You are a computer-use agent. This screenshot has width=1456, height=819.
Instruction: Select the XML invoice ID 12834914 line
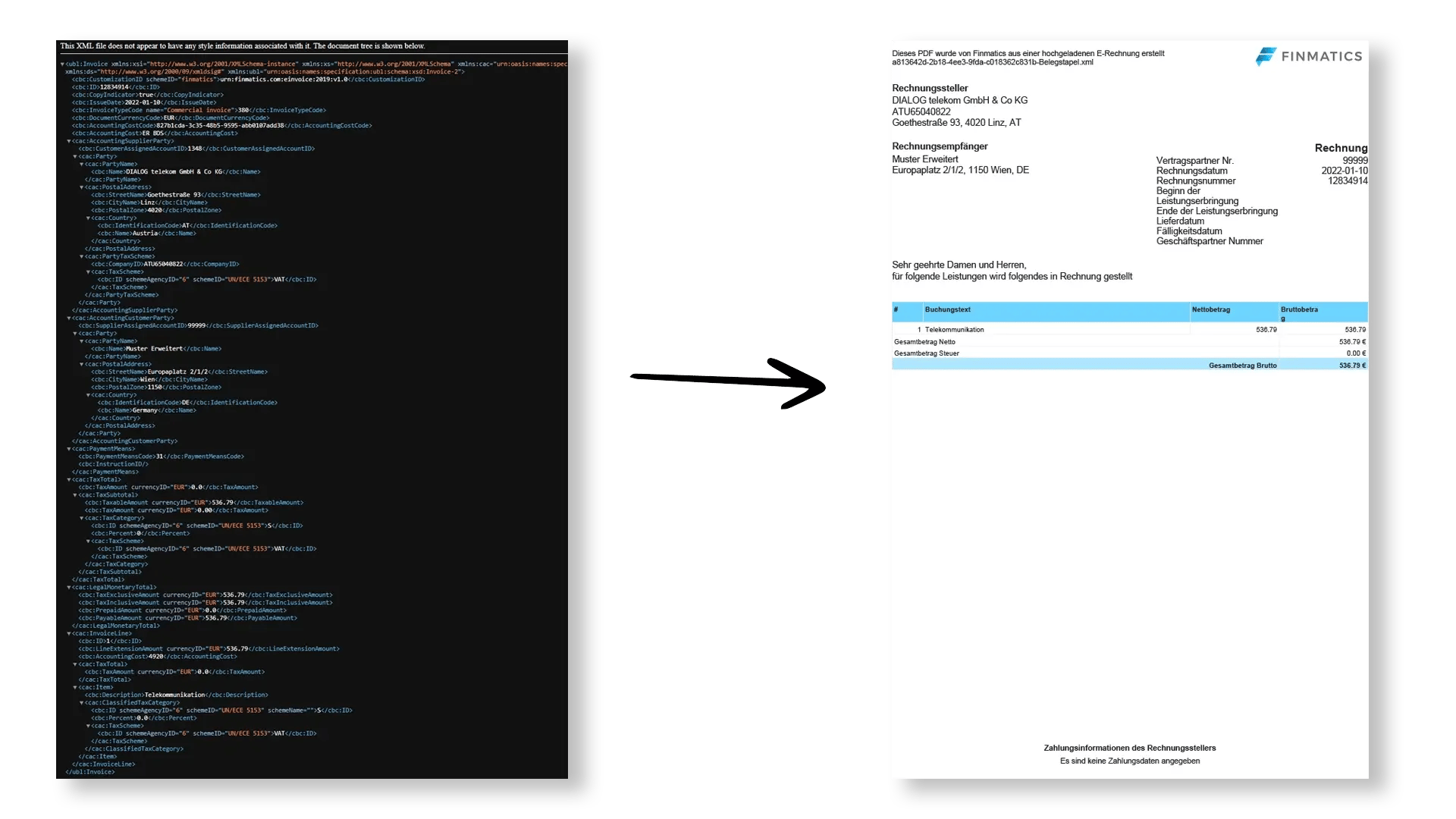[x=116, y=87]
